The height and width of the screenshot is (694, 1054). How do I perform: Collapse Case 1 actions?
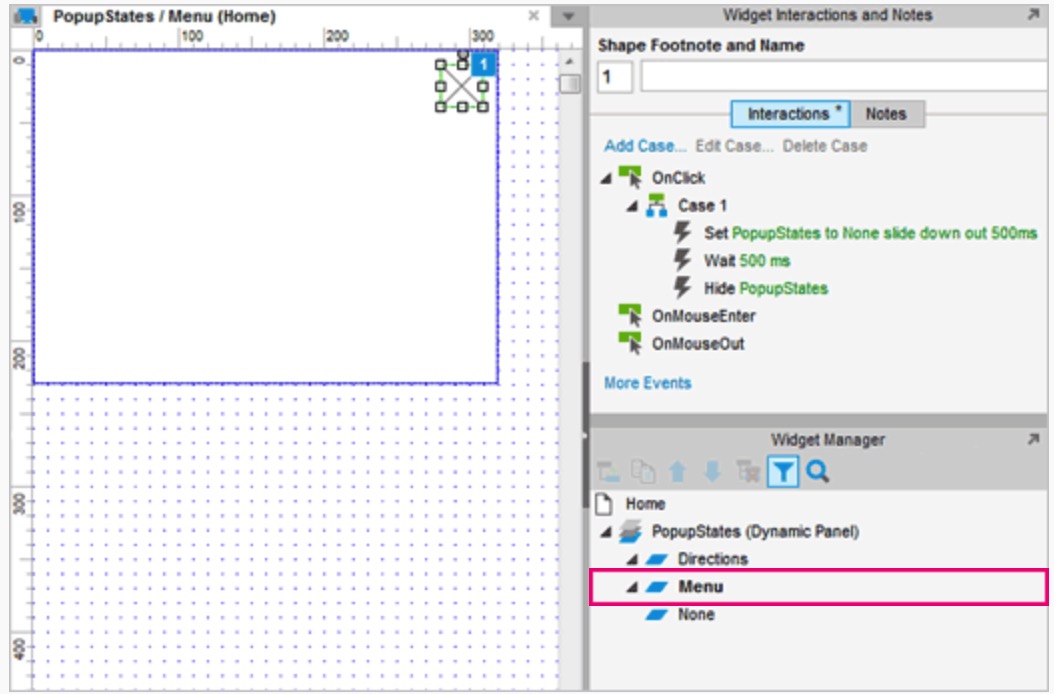click(x=632, y=206)
